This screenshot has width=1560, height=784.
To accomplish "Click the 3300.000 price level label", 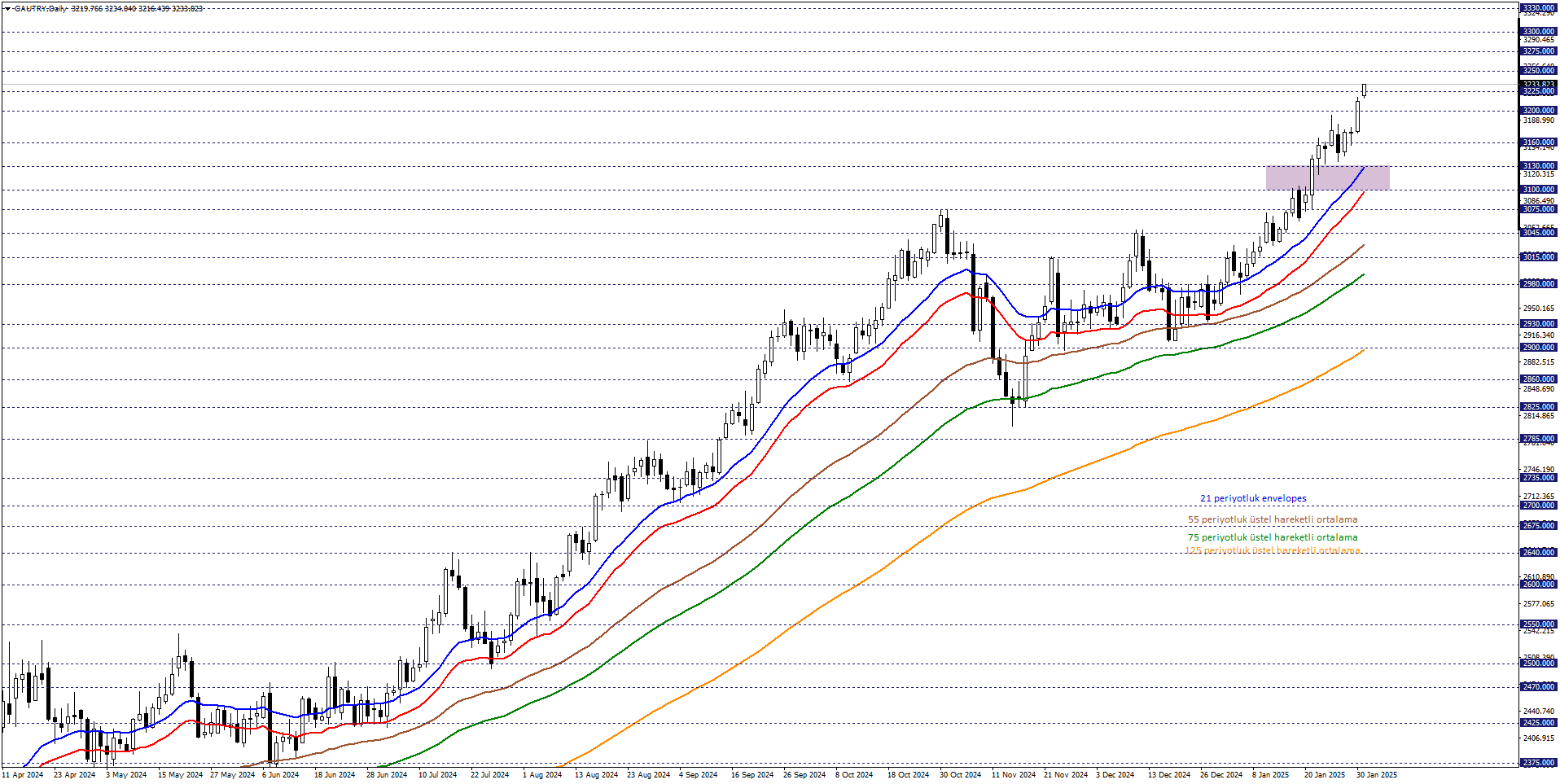I will pos(1538,32).
